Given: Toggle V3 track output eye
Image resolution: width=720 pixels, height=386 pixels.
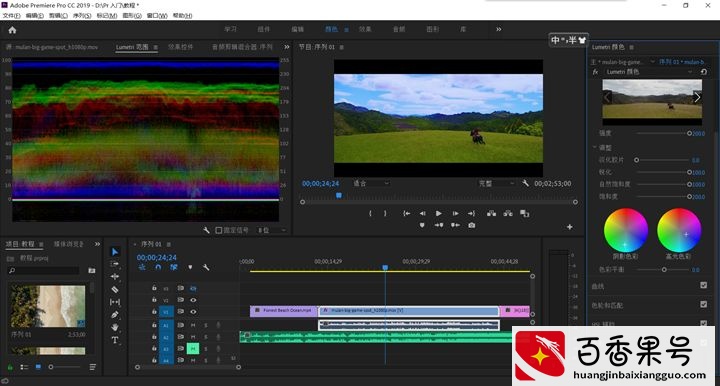Looking at the screenshot, I should [193, 288].
